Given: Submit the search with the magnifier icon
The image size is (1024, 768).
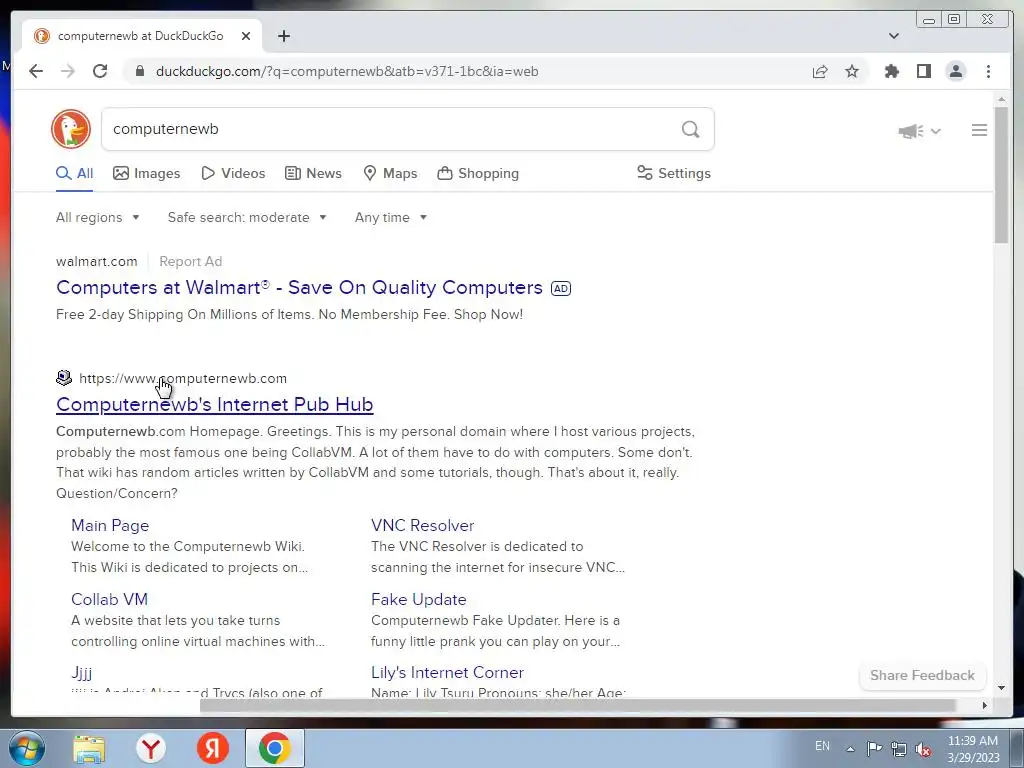Looking at the screenshot, I should 690,129.
